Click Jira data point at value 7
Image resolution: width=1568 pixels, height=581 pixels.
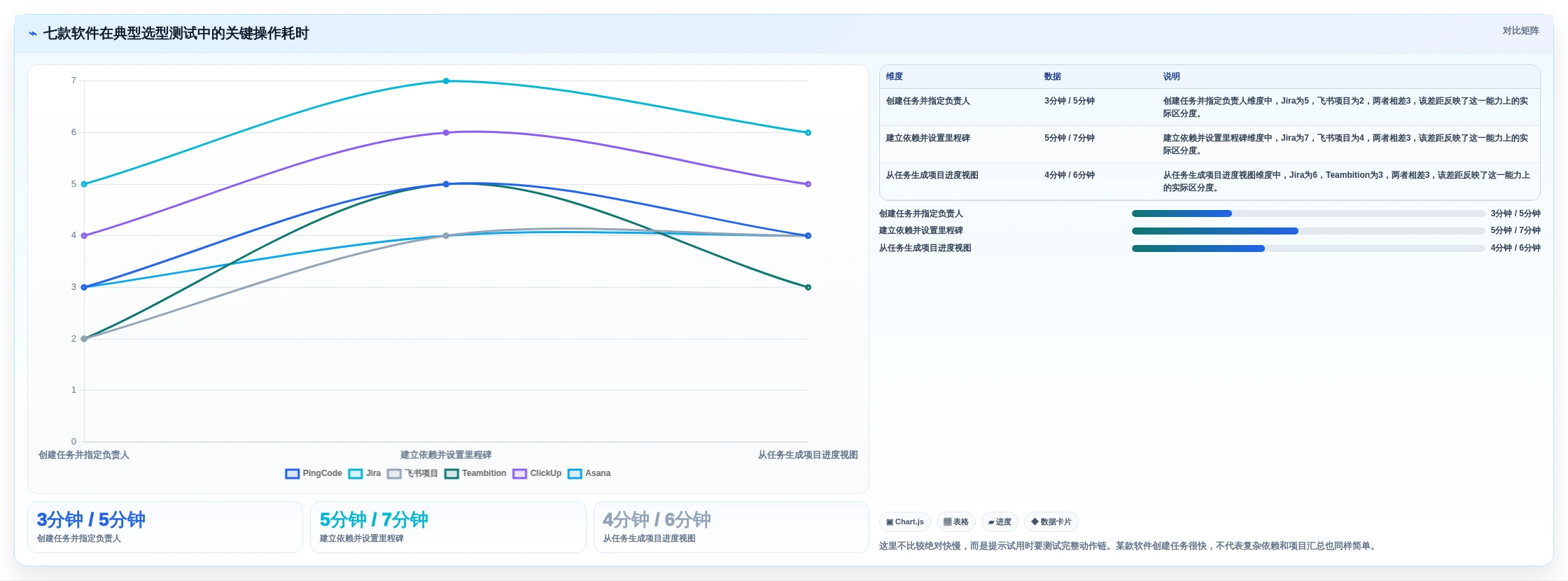click(446, 81)
